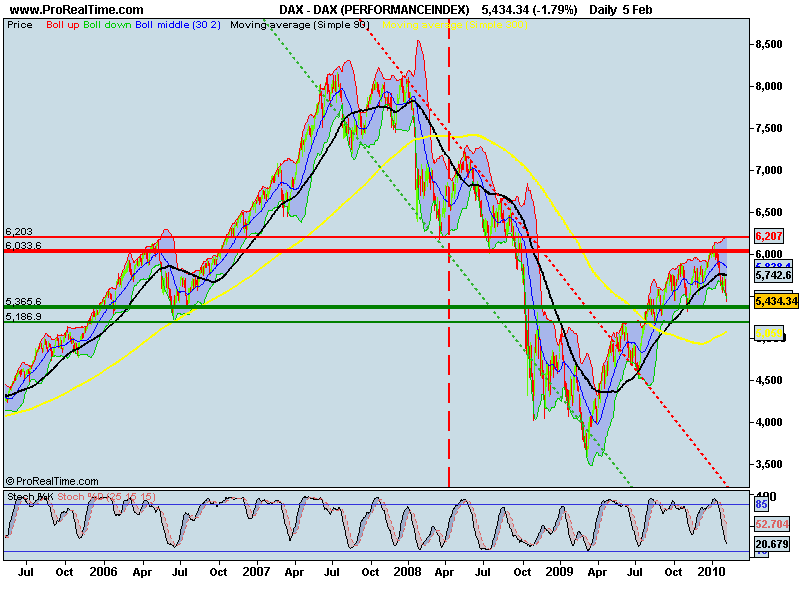Click the 6,033.6 resistance level label

coord(23,245)
